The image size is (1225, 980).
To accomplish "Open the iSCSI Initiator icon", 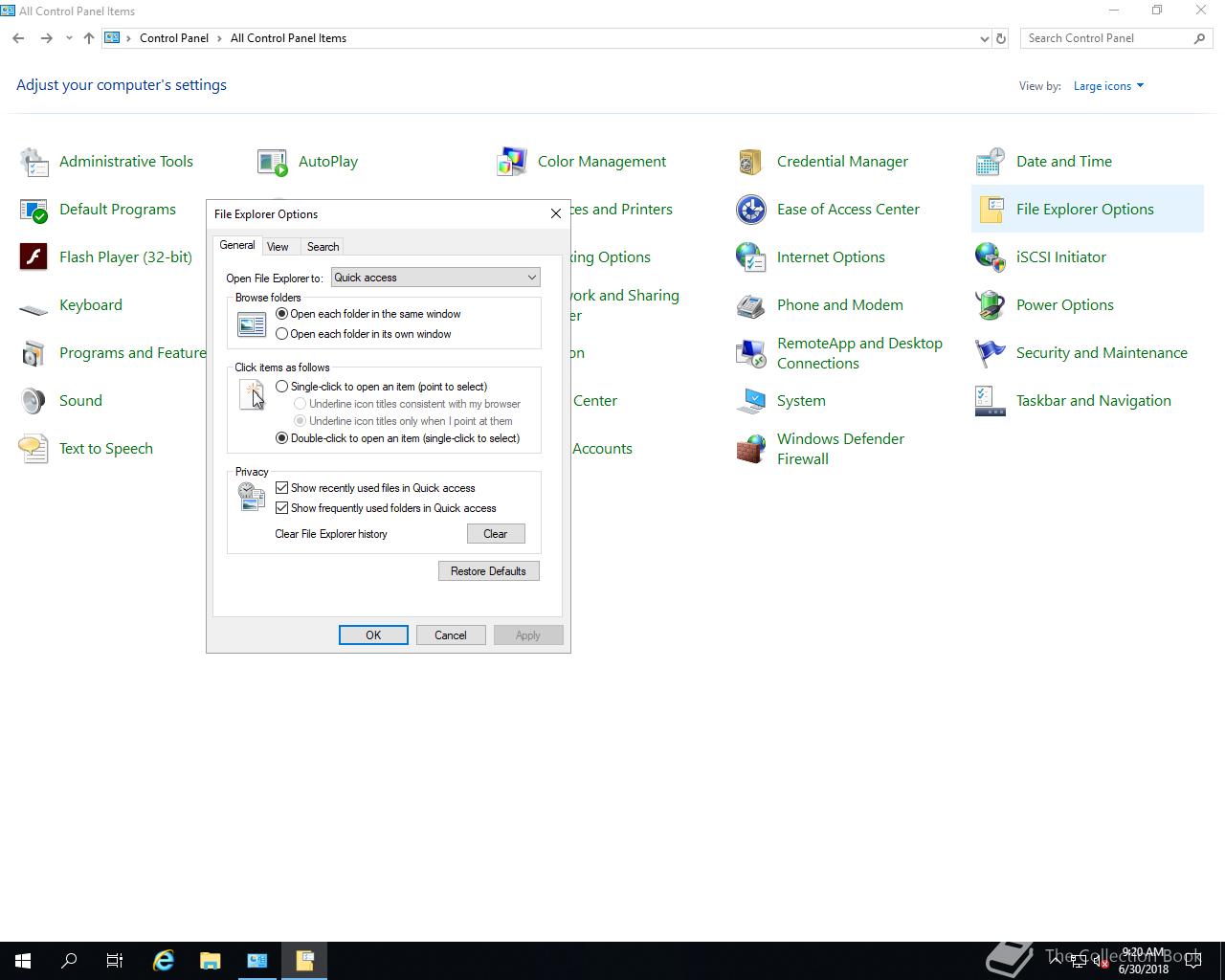I will [x=991, y=257].
